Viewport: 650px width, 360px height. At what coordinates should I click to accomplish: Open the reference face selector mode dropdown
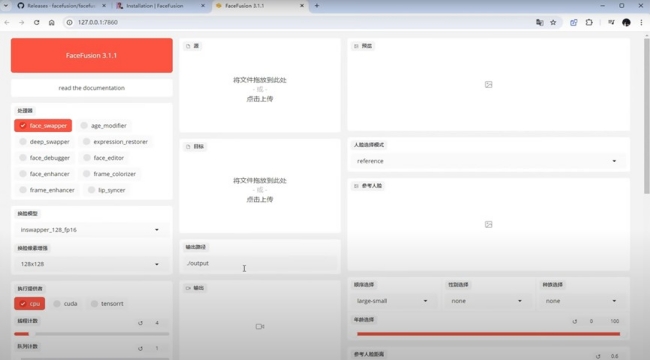click(488, 161)
